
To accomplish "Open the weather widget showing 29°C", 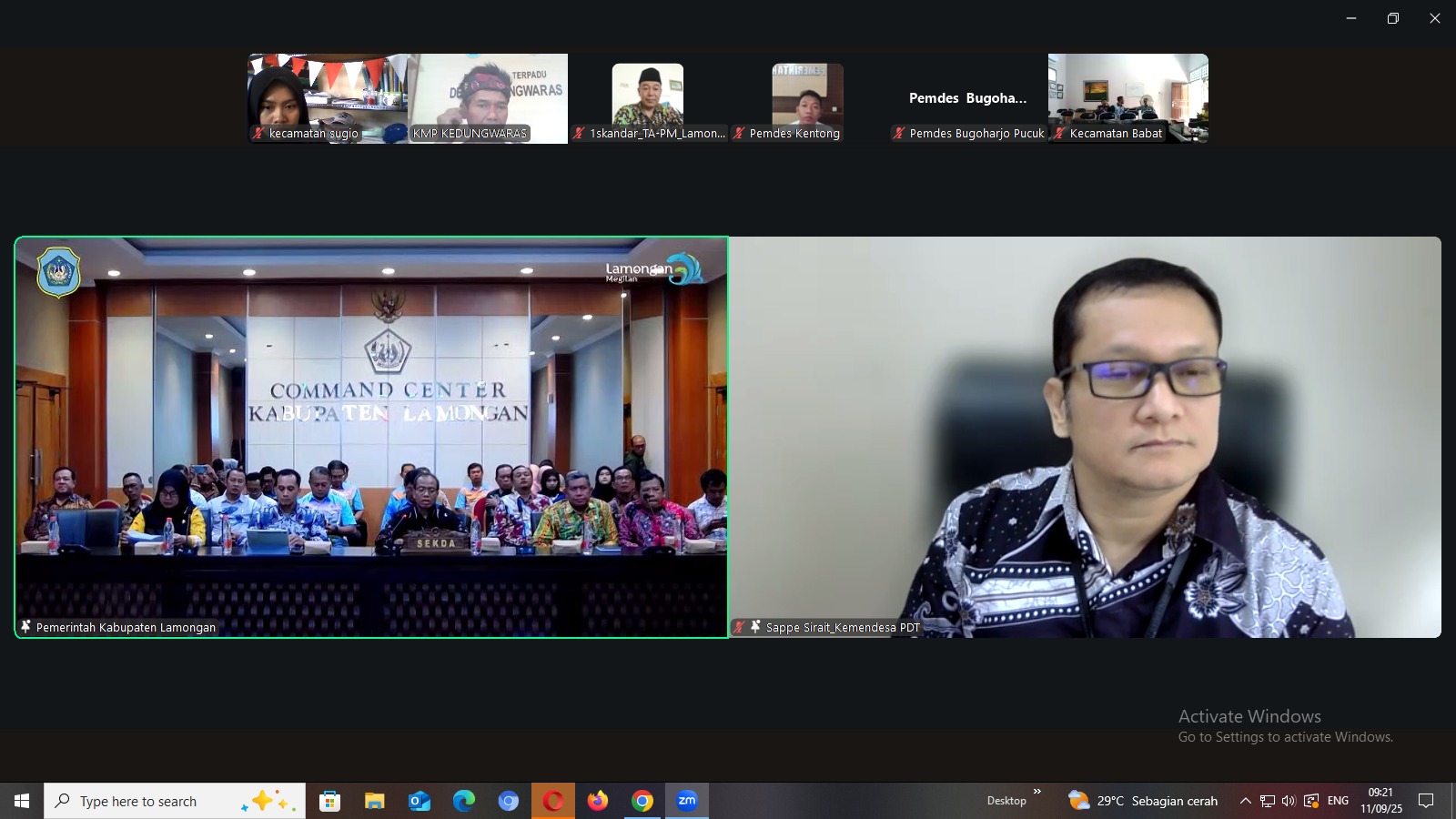I will point(1143,801).
